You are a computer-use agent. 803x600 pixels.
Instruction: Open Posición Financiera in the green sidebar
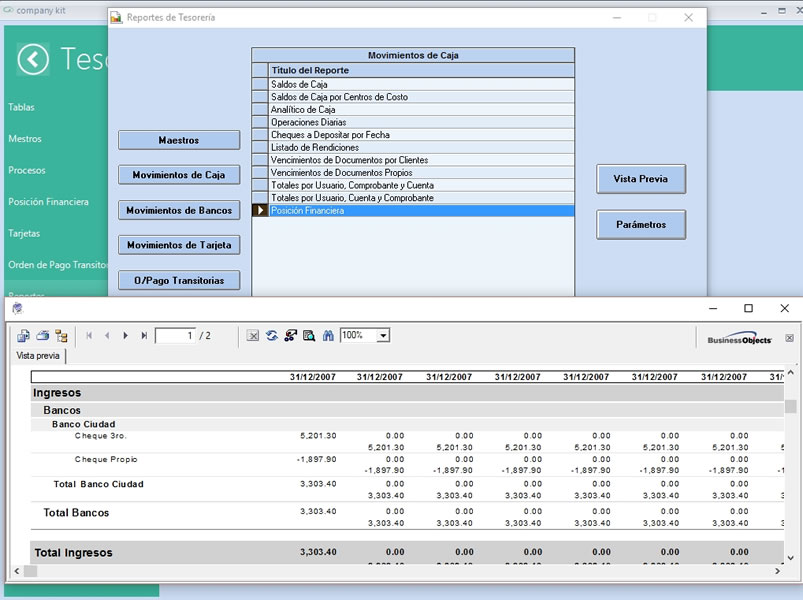(x=48, y=202)
